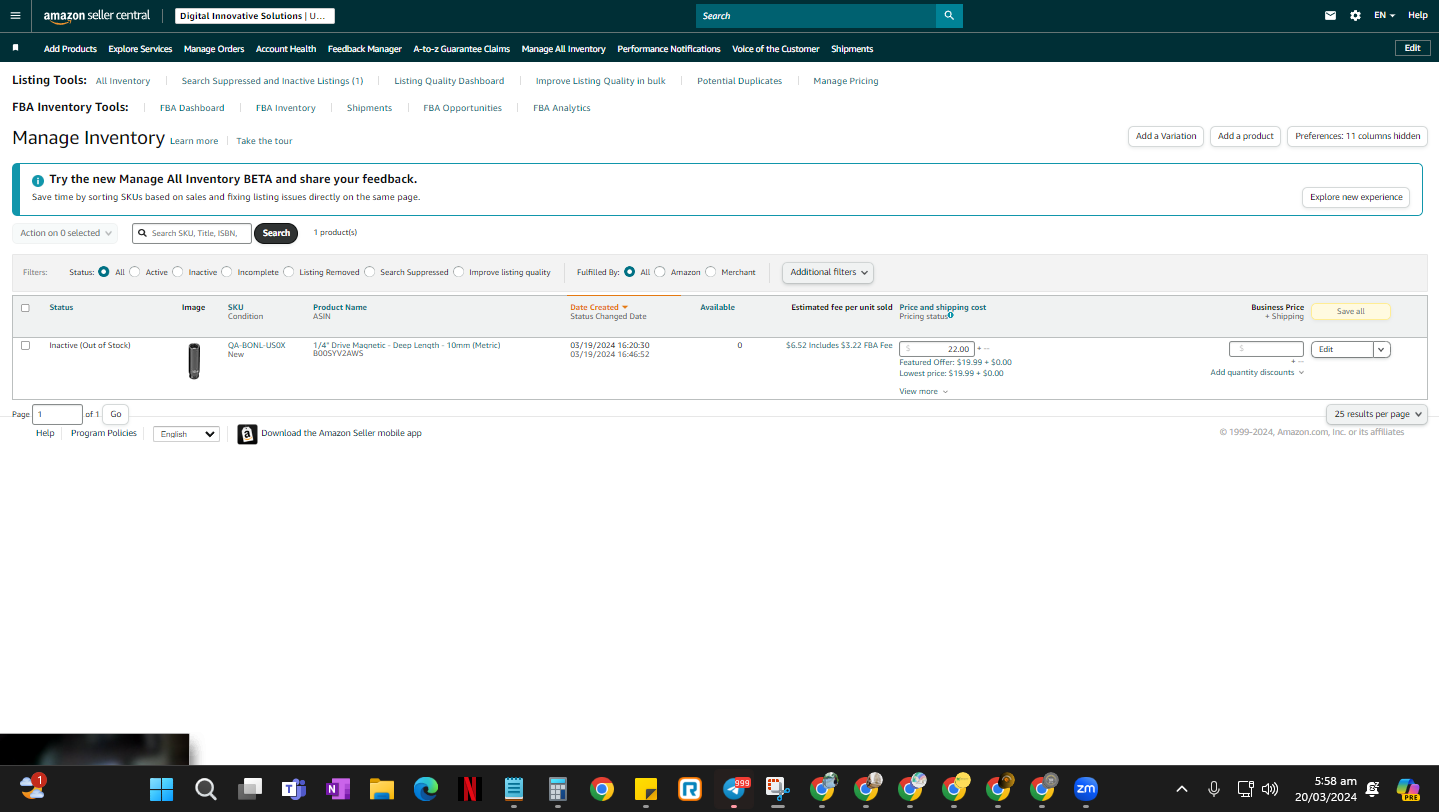The image size is (1439, 812).
Task: Open the hamburger navigation menu
Action: pyautogui.click(x=15, y=16)
